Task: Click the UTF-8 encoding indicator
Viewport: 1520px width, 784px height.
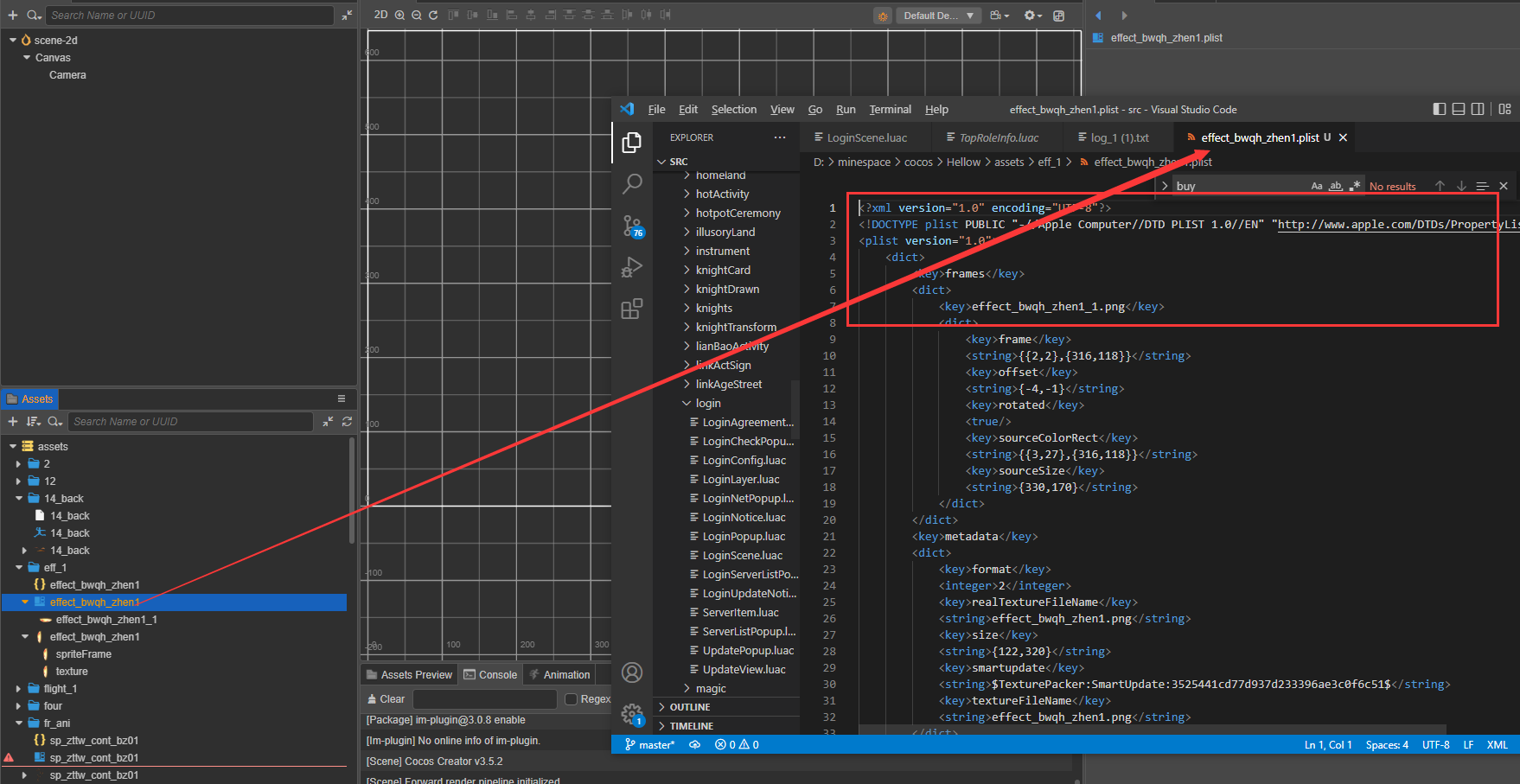Action: point(1436,745)
